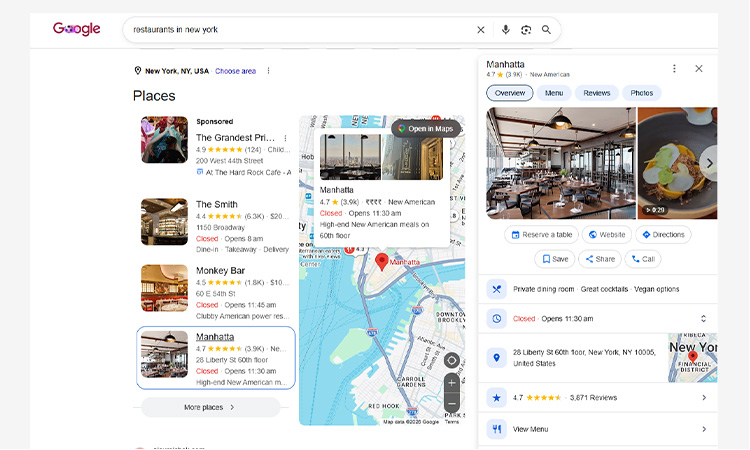Click the View Menu text
750x450 pixels.
pyautogui.click(x=530, y=429)
